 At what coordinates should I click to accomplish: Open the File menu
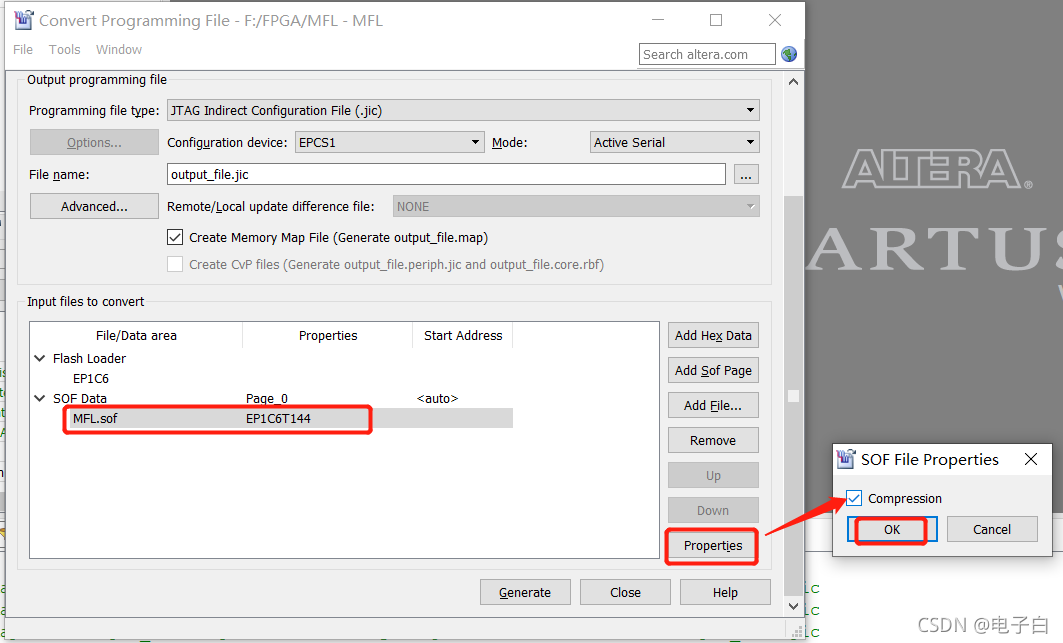click(x=23, y=50)
